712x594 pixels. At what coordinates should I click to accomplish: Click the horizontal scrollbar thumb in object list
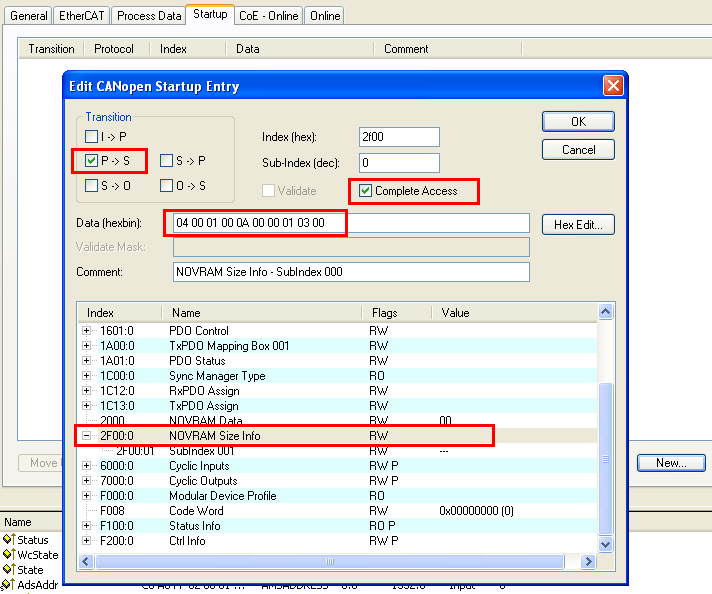point(330,561)
